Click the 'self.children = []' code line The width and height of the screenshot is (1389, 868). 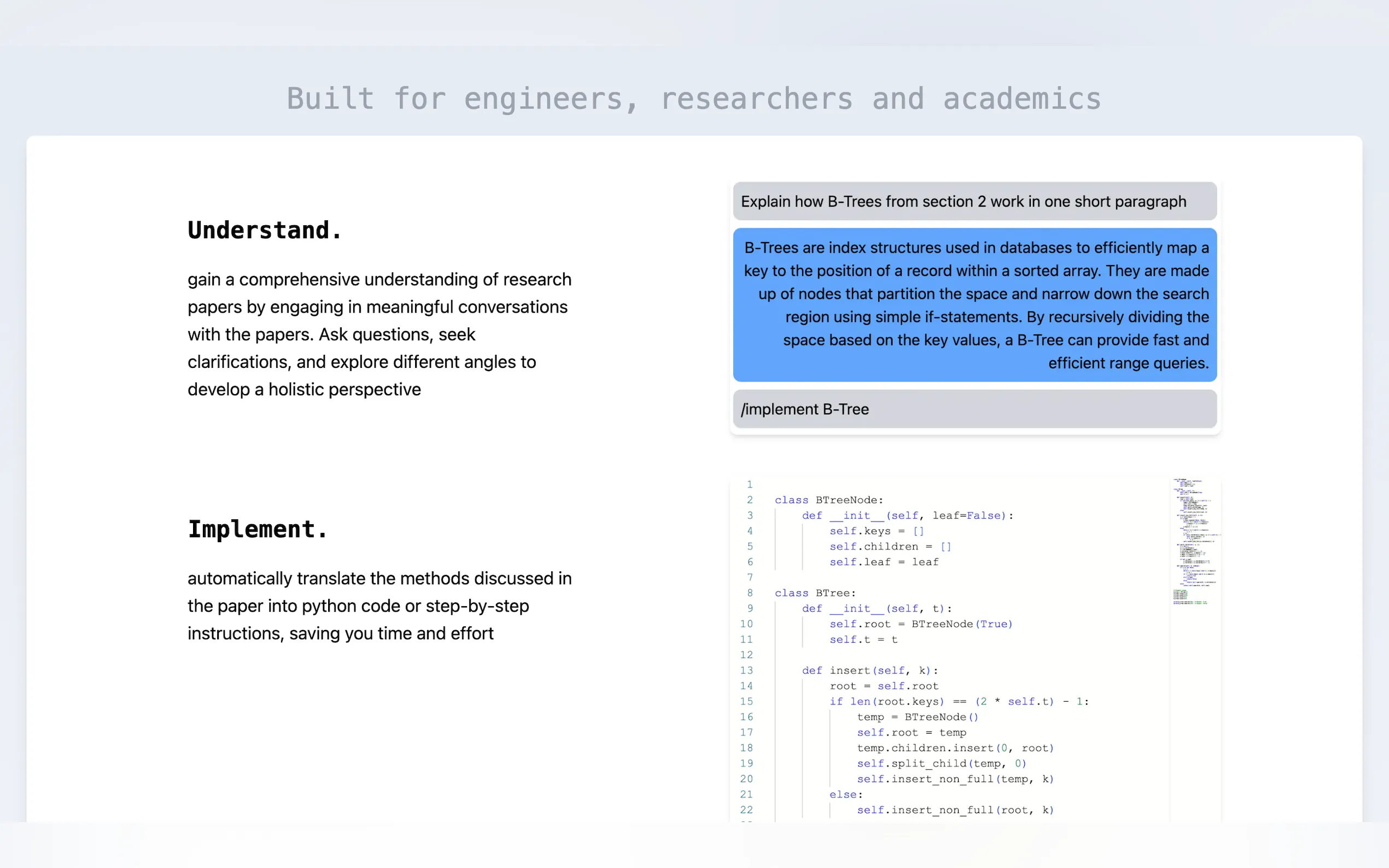(x=890, y=547)
